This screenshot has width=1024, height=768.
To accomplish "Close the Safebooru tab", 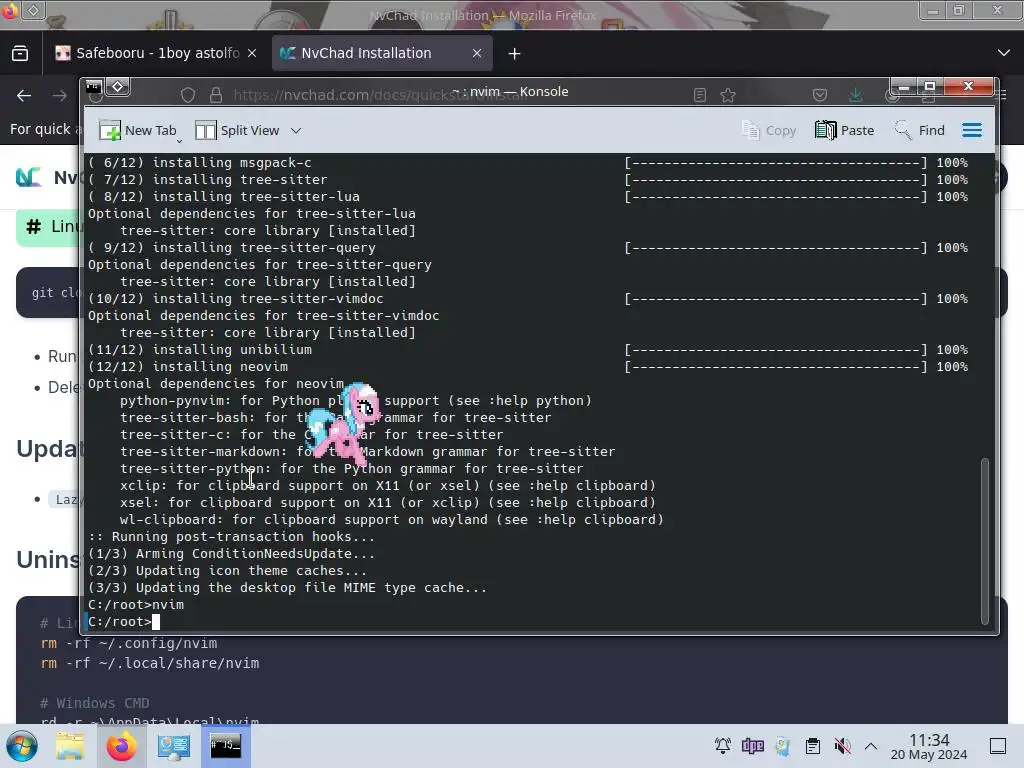I will click(252, 54).
